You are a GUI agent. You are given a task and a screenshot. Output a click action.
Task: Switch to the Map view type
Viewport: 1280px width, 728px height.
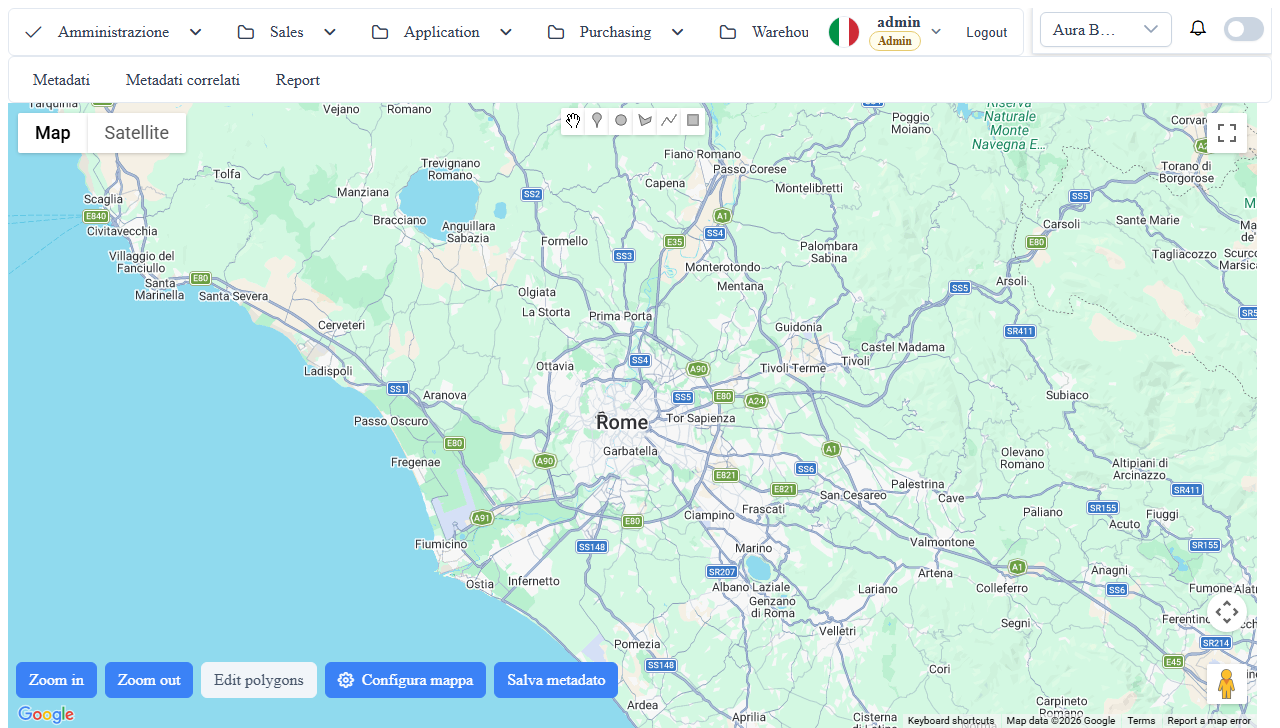tap(53, 133)
